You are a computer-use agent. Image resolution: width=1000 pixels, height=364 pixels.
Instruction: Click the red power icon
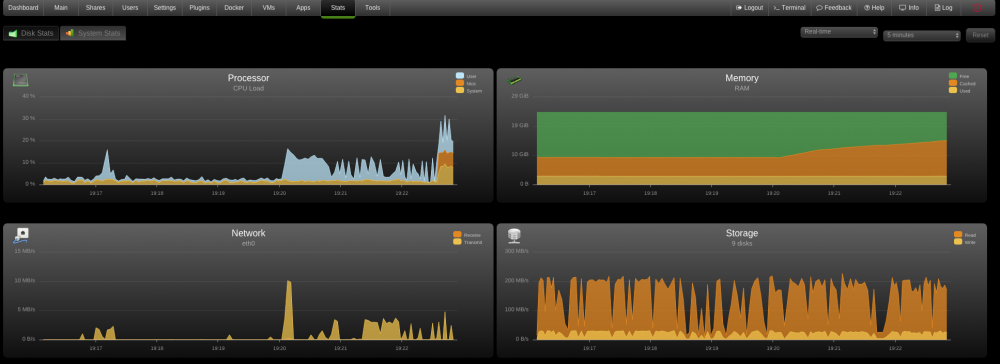pyautogui.click(x=977, y=8)
